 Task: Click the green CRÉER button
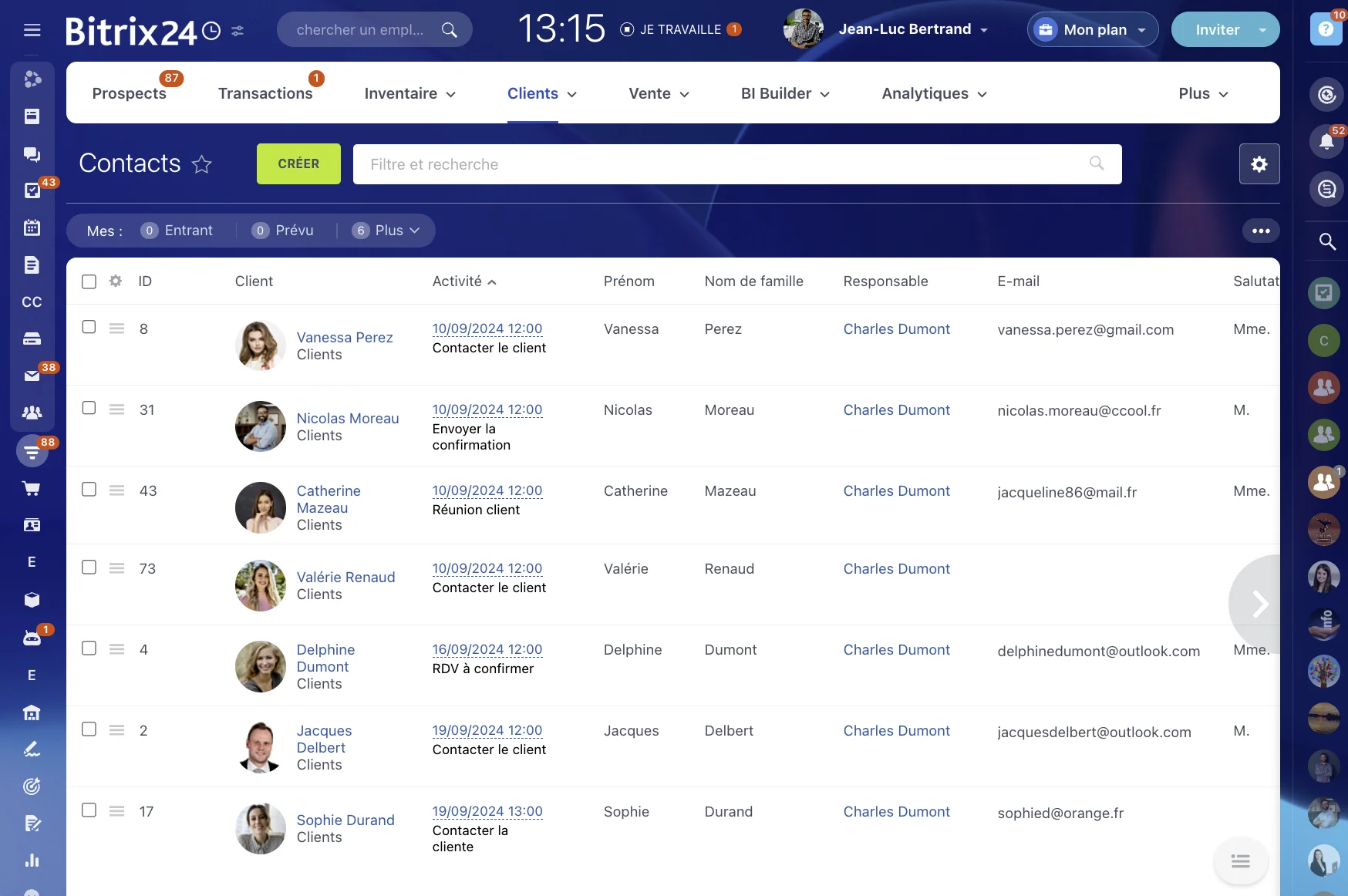pyautogui.click(x=298, y=163)
